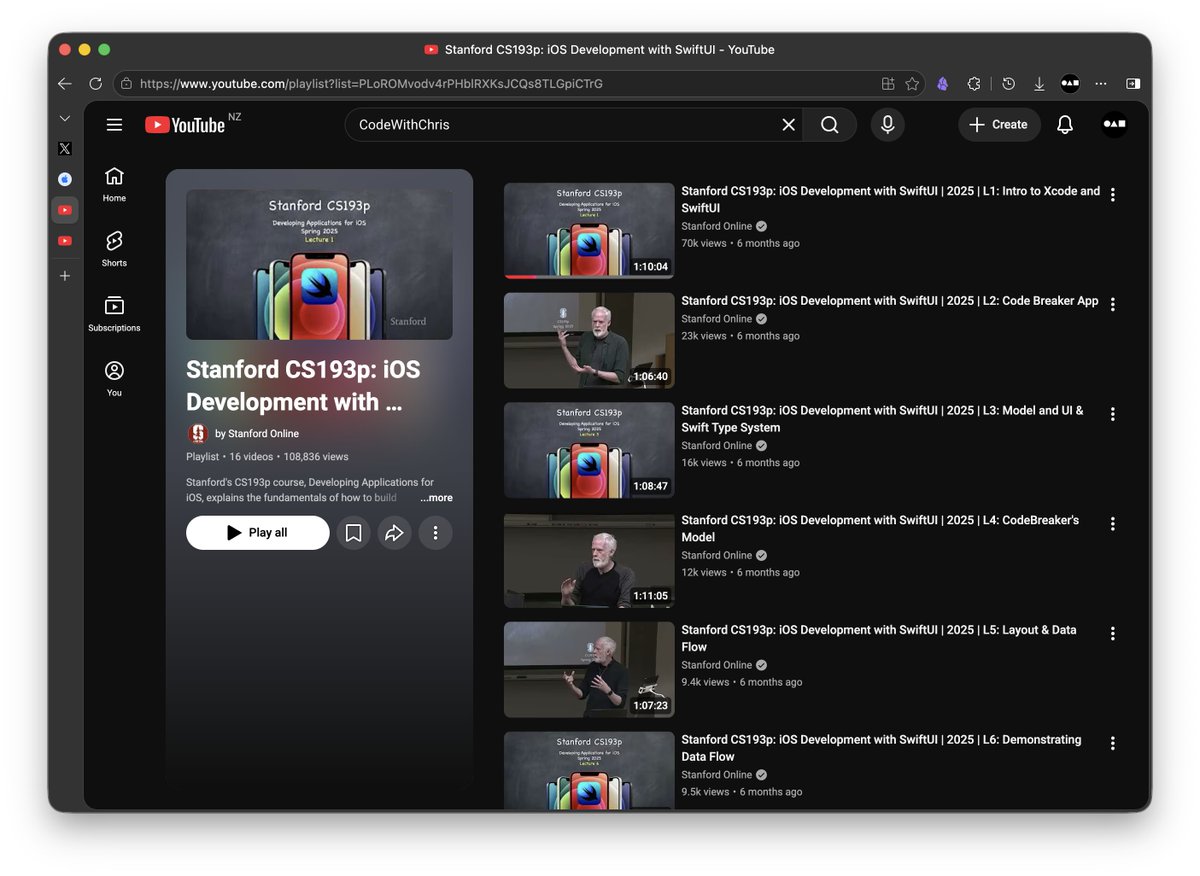
Task: Open the notifications bell
Action: click(x=1065, y=125)
